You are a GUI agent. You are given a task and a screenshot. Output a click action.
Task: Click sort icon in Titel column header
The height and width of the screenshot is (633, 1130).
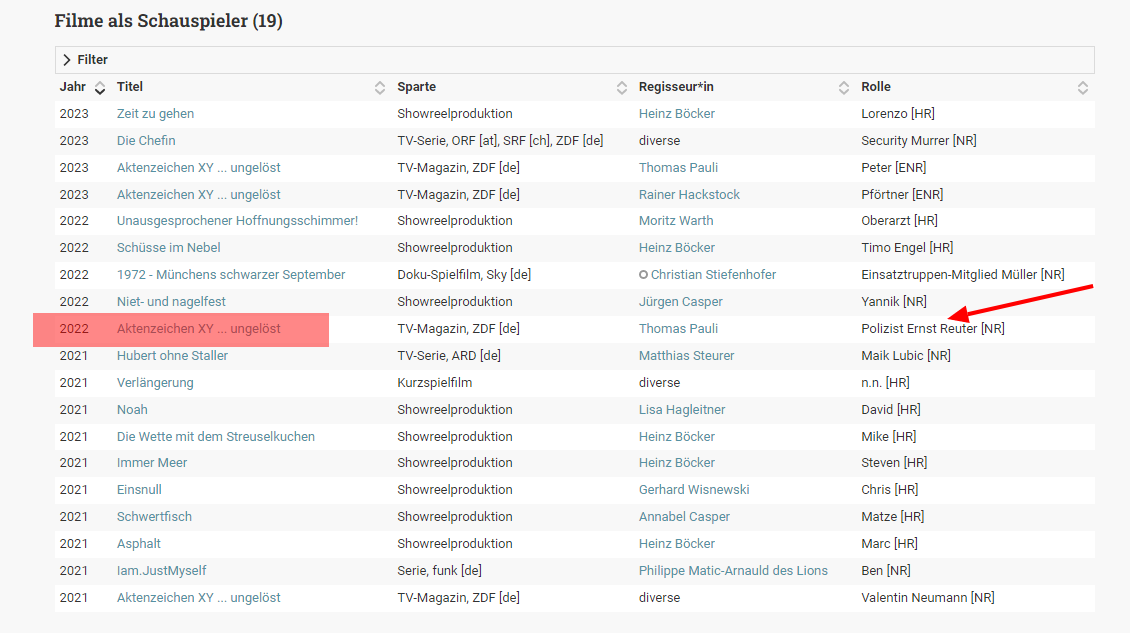pos(380,88)
